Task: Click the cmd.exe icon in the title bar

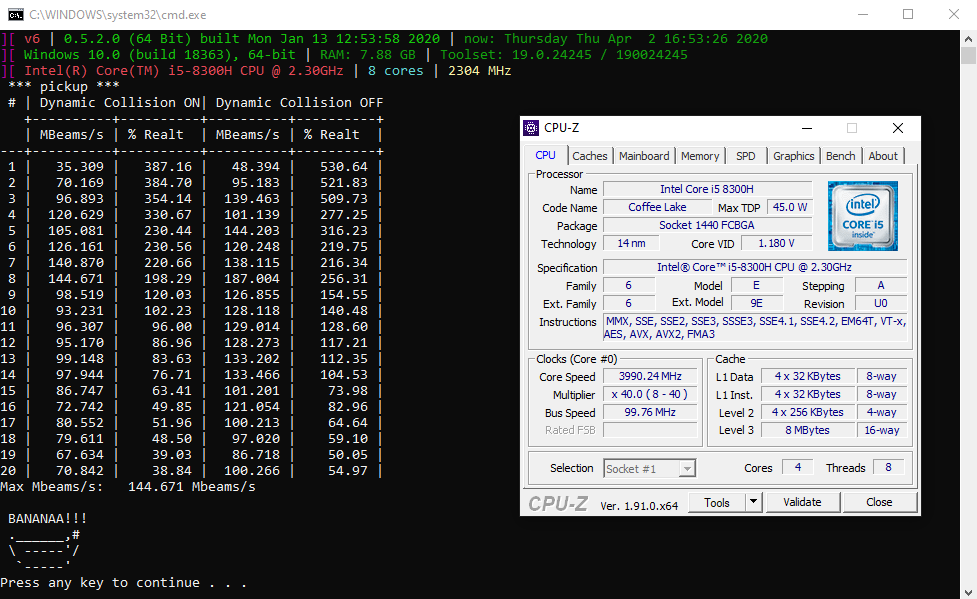Action: point(16,14)
